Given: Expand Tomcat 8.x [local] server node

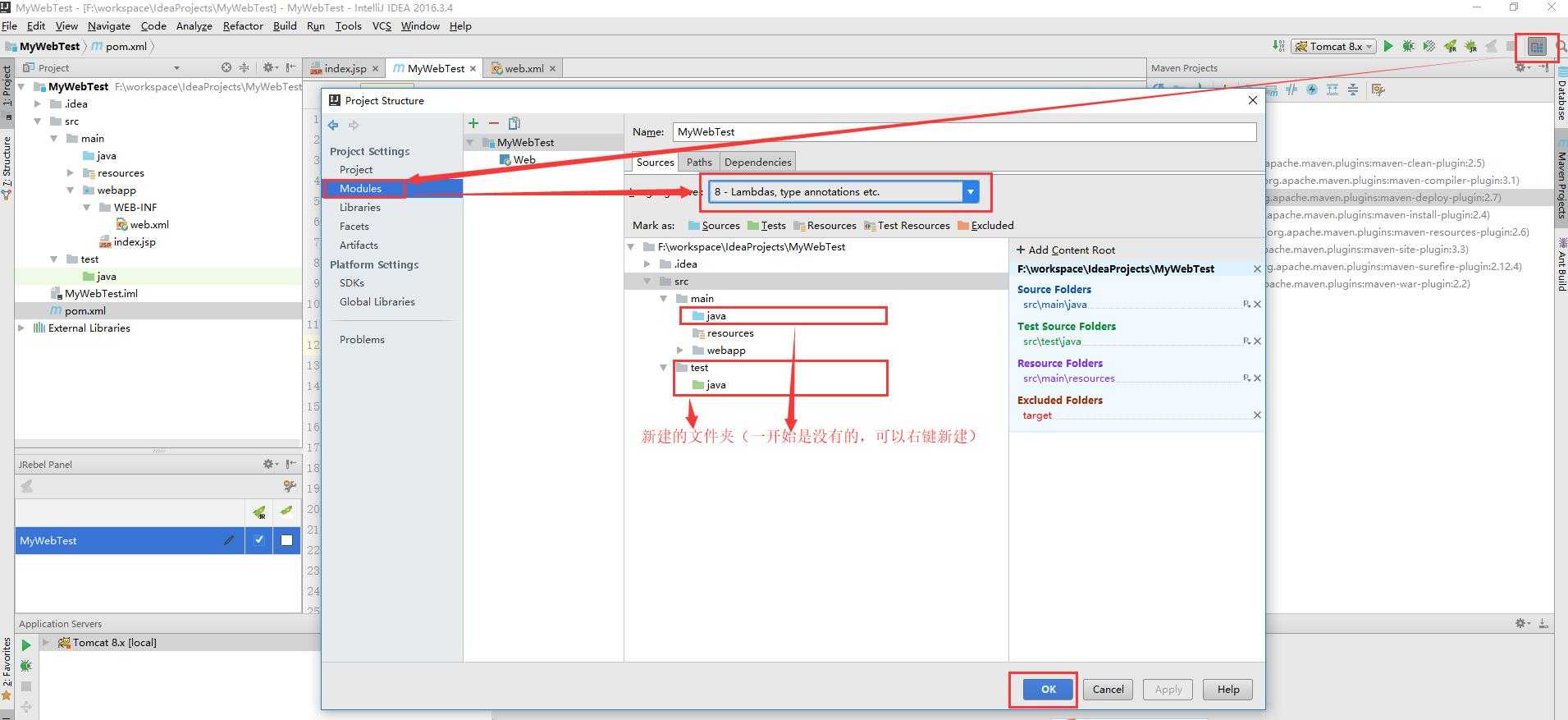Looking at the screenshot, I should click(x=46, y=643).
